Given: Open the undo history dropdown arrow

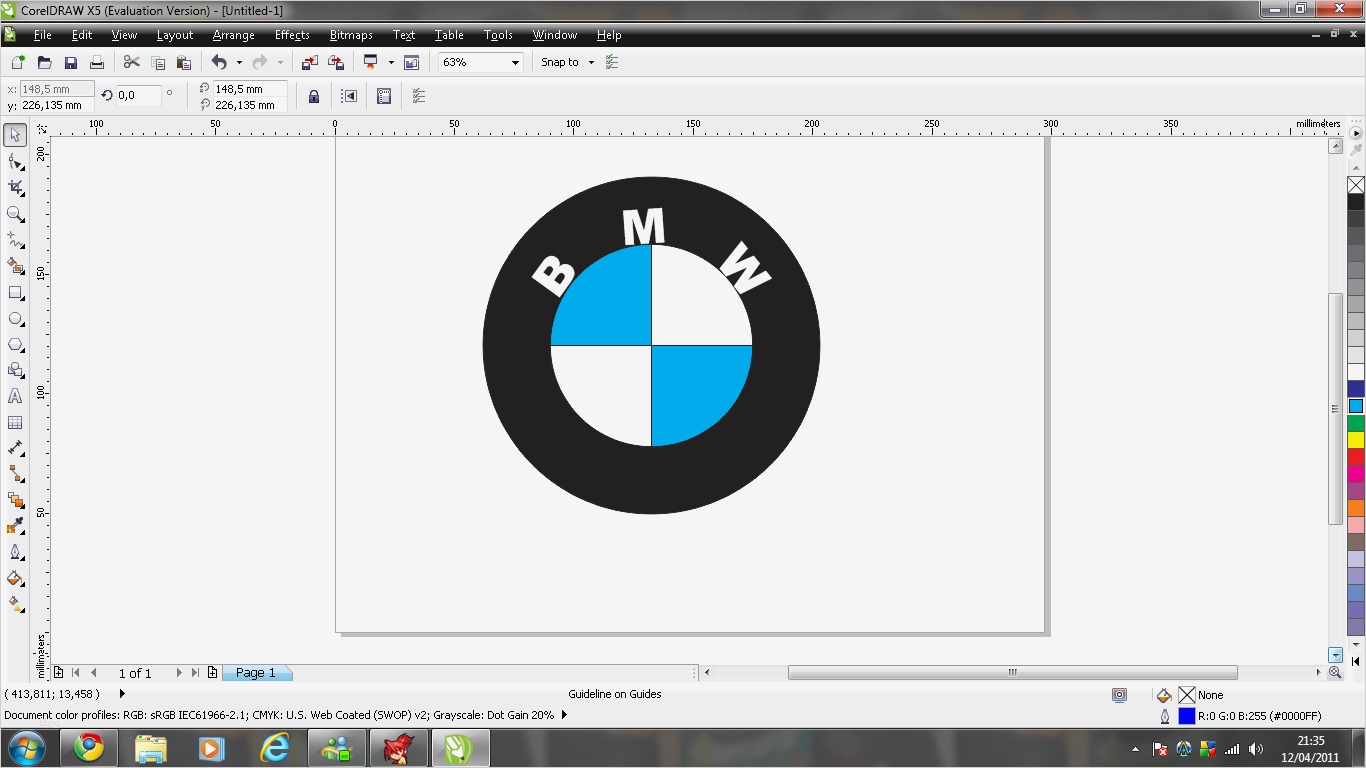Looking at the screenshot, I should point(239,62).
